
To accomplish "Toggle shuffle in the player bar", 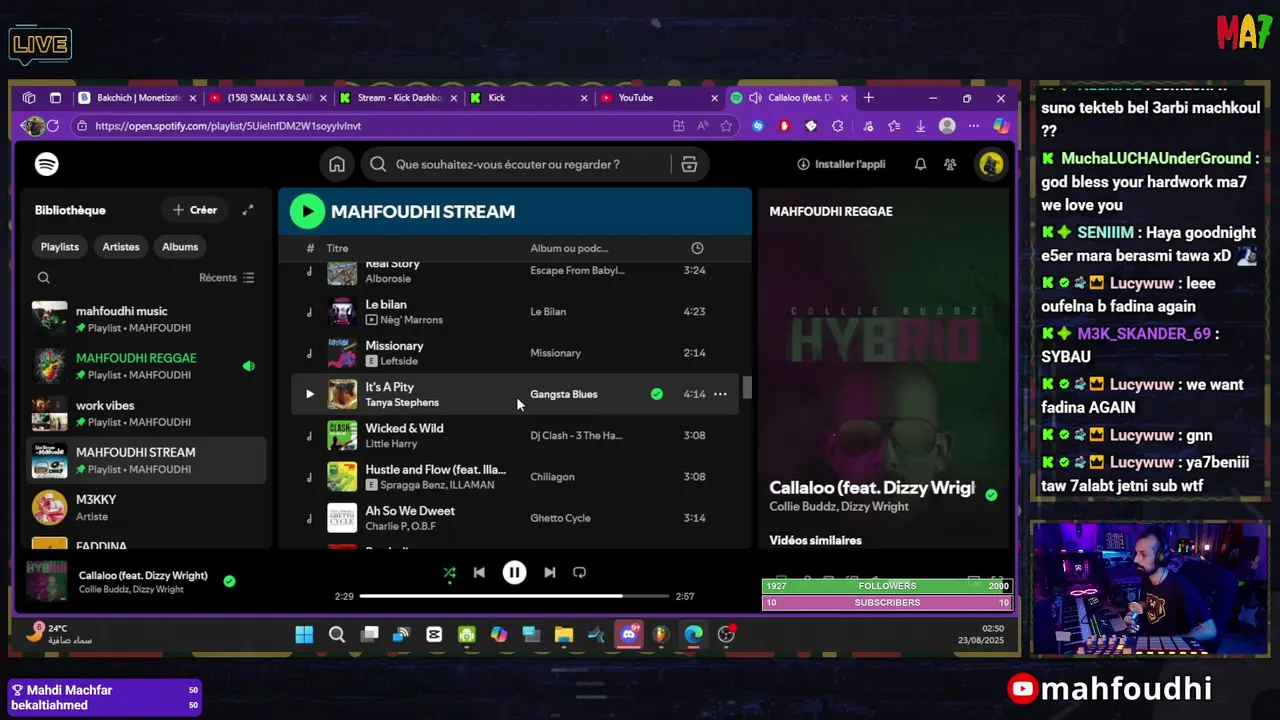I will pyautogui.click(x=449, y=573).
